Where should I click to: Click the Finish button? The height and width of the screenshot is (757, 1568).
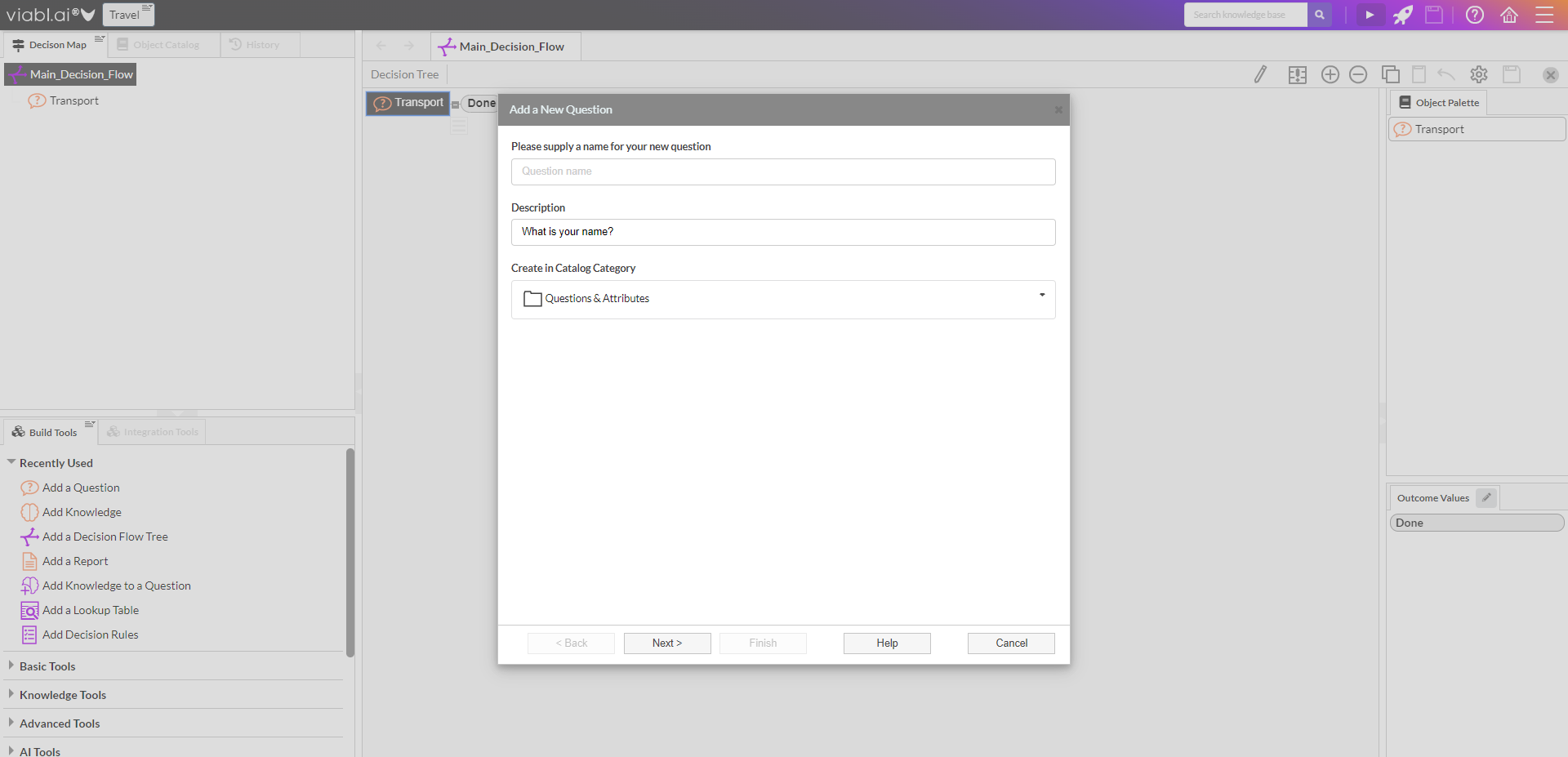[x=763, y=643]
